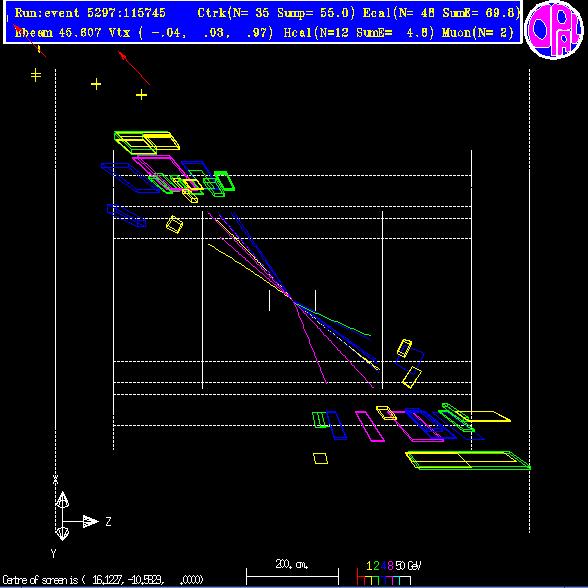Click the Y axis label below arrows
The image size is (588, 588).
(x=54, y=553)
